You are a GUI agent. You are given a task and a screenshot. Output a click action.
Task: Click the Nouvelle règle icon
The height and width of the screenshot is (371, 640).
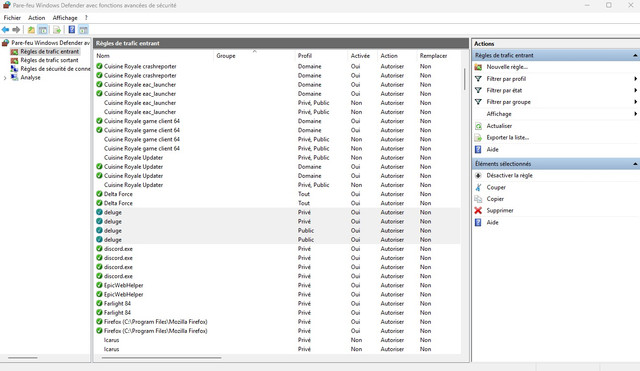coord(478,67)
